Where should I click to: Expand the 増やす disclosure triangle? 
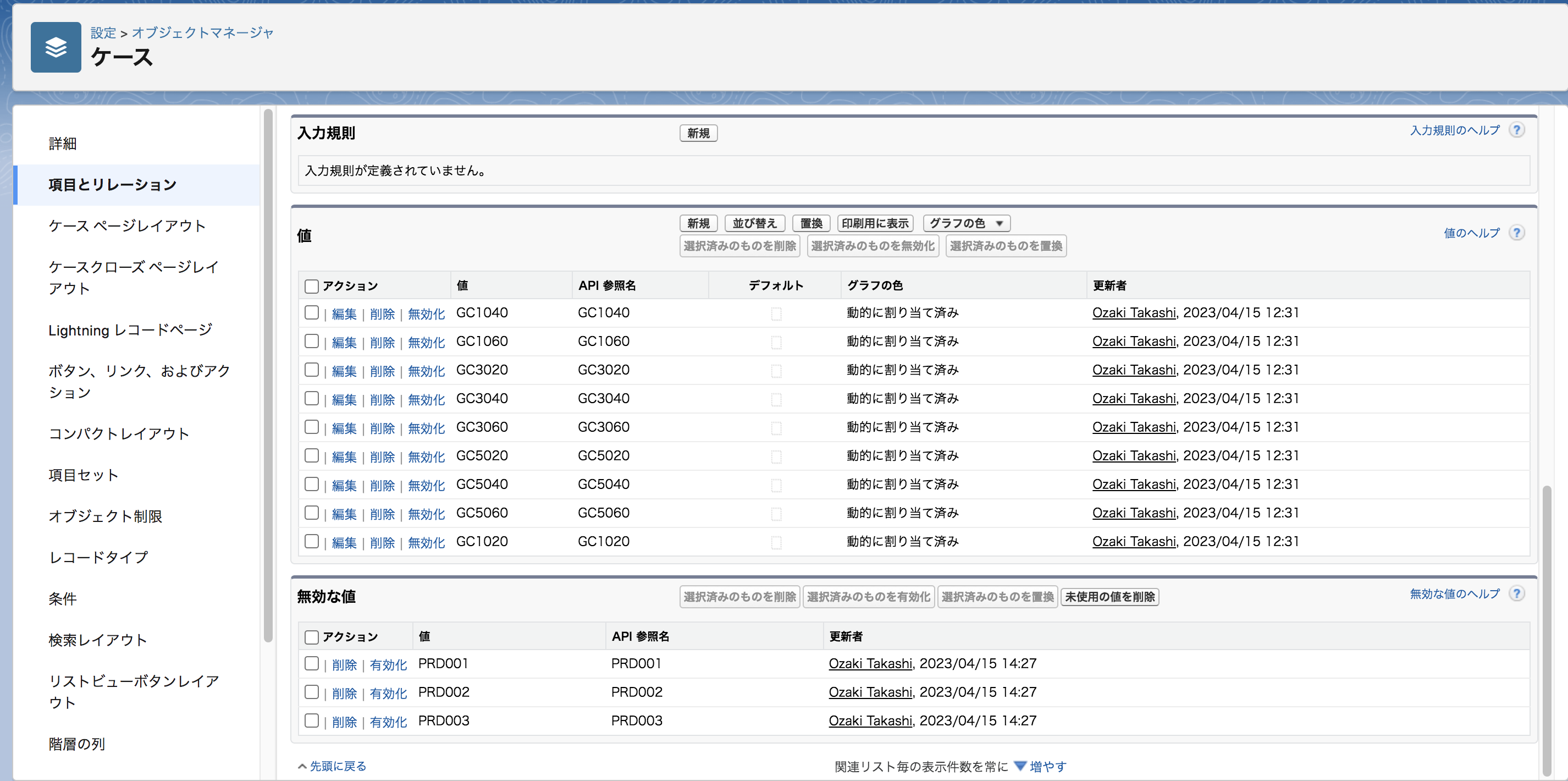[x=1020, y=766]
